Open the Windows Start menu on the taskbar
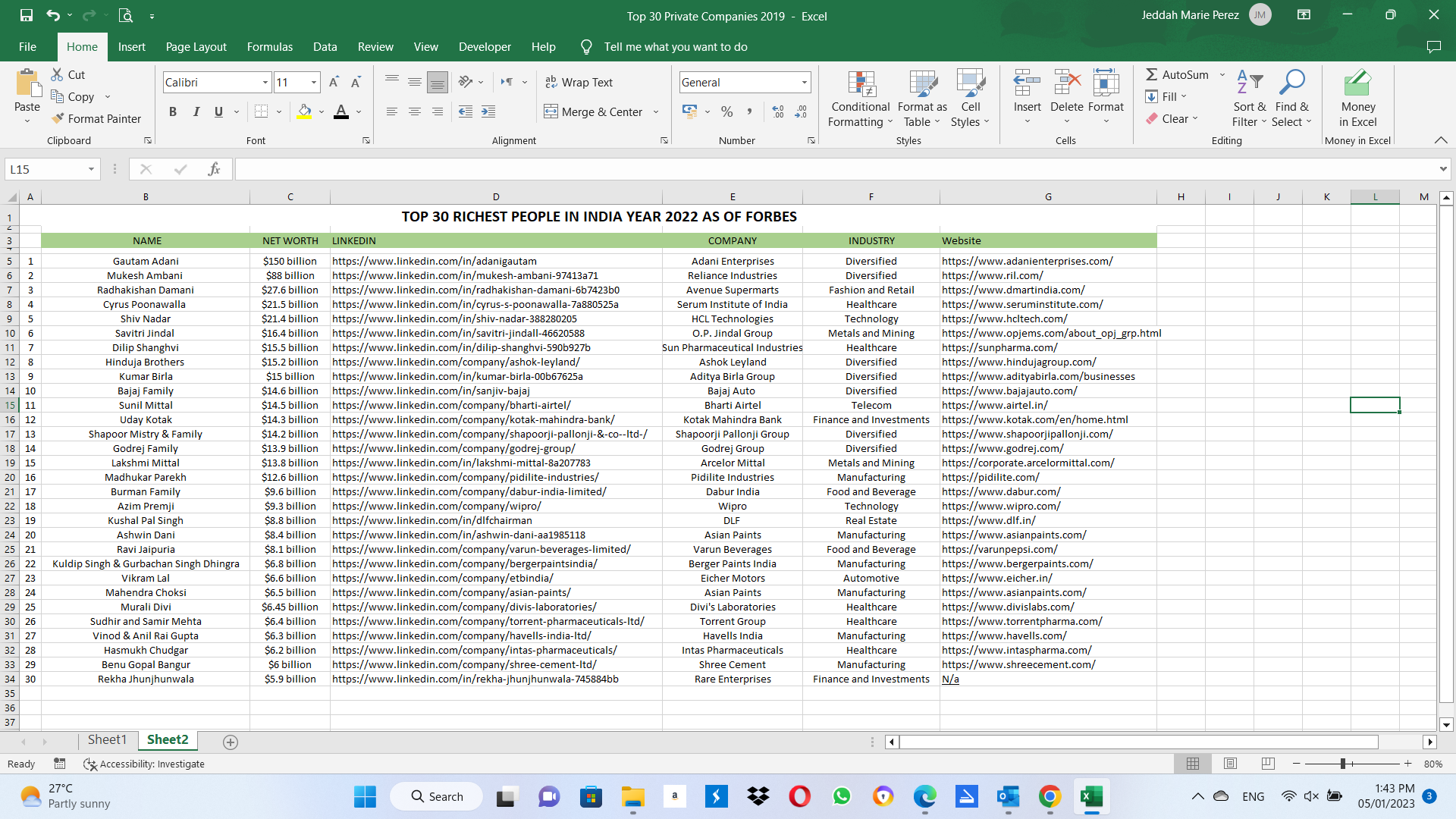The width and height of the screenshot is (1456, 819). click(365, 796)
